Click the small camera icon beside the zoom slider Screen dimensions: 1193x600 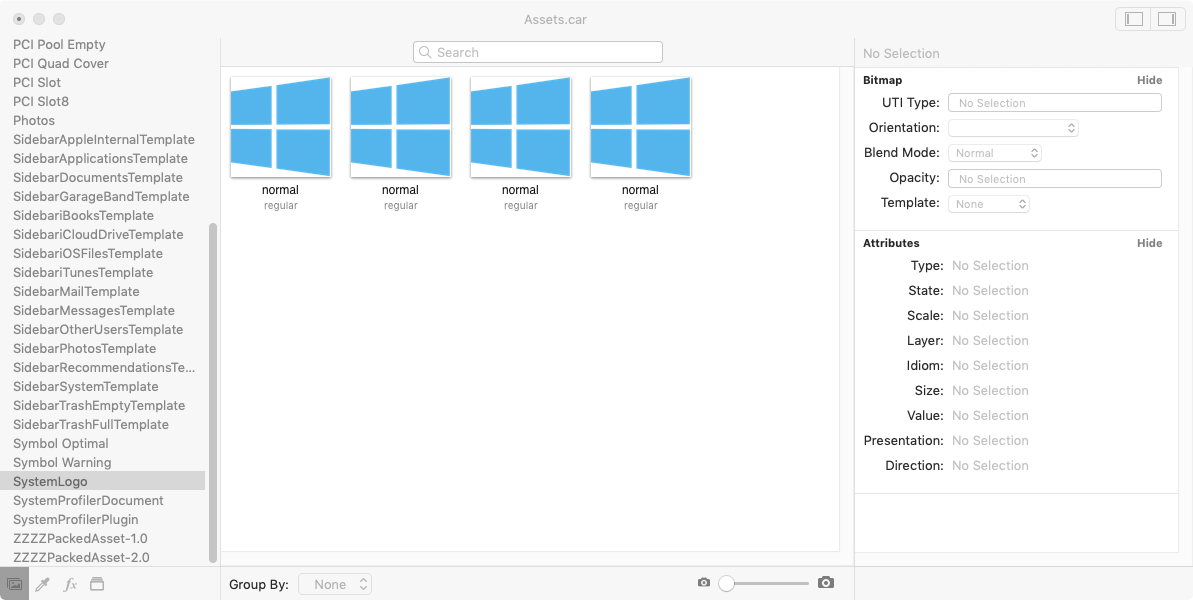tap(704, 583)
